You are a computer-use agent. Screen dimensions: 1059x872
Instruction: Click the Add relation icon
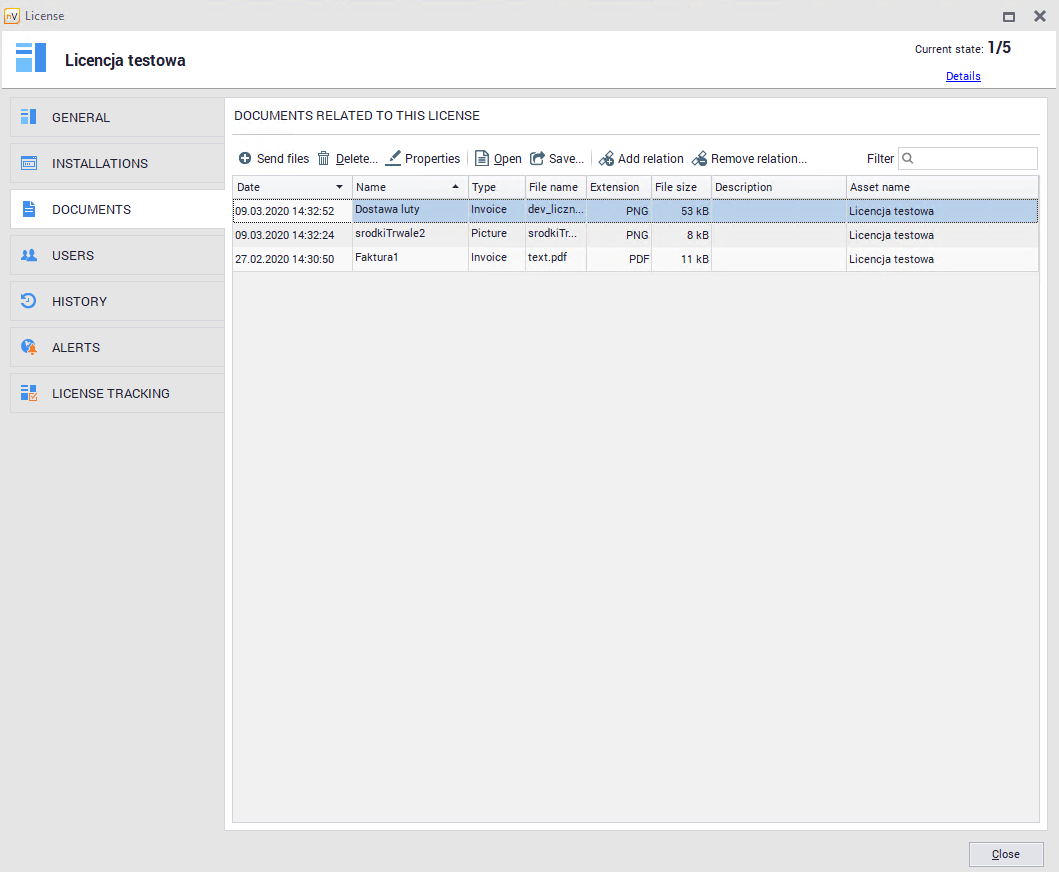click(606, 159)
